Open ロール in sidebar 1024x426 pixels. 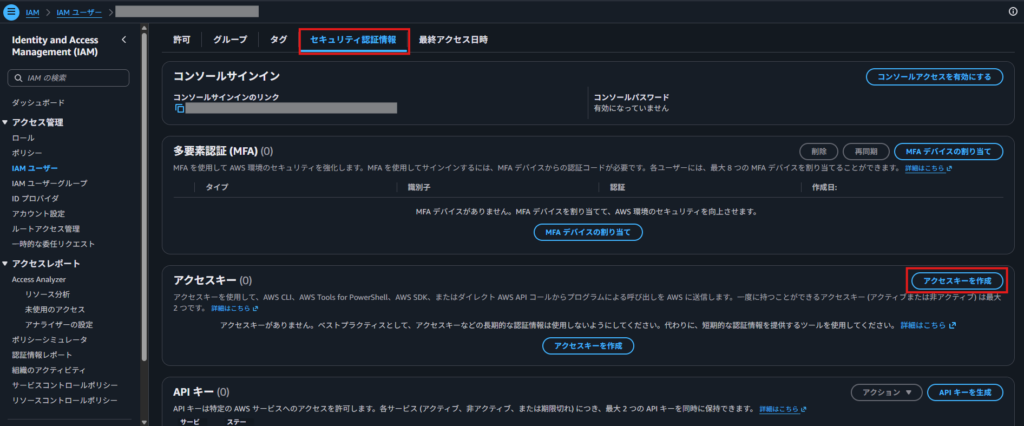point(23,138)
